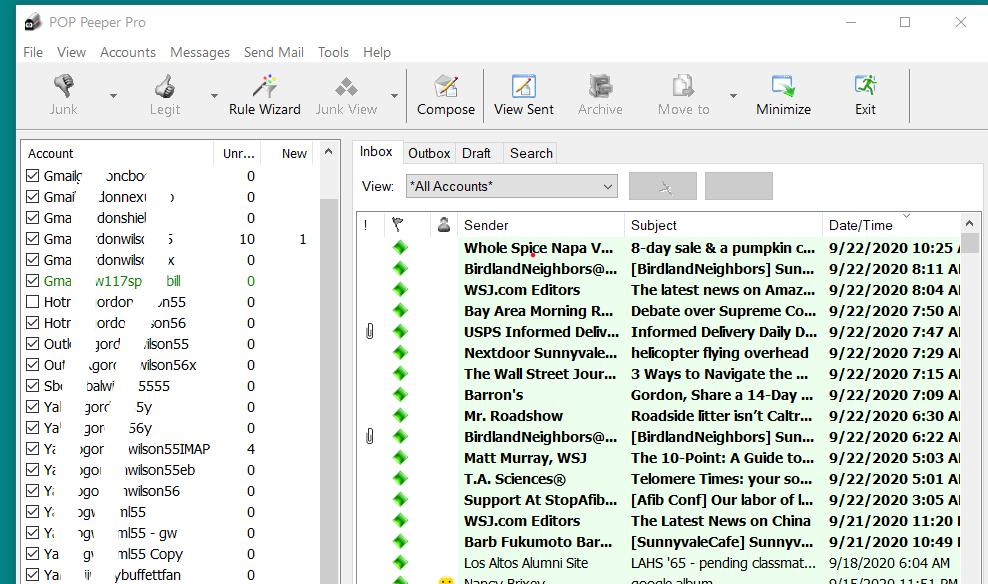Toggle the green highlighted Gmail bill account checkbox
The height and width of the screenshot is (584, 988).
click(x=33, y=281)
